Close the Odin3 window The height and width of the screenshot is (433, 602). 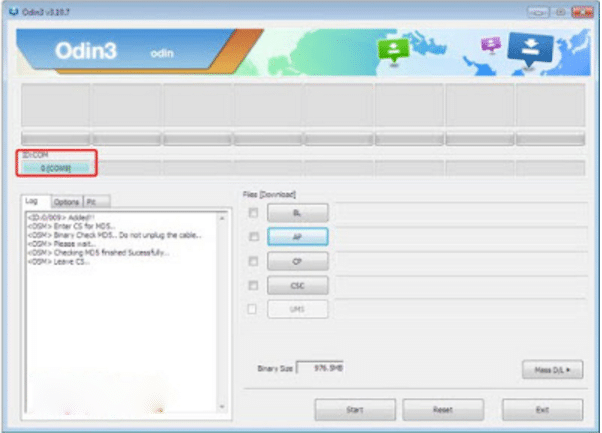[x=582, y=12]
